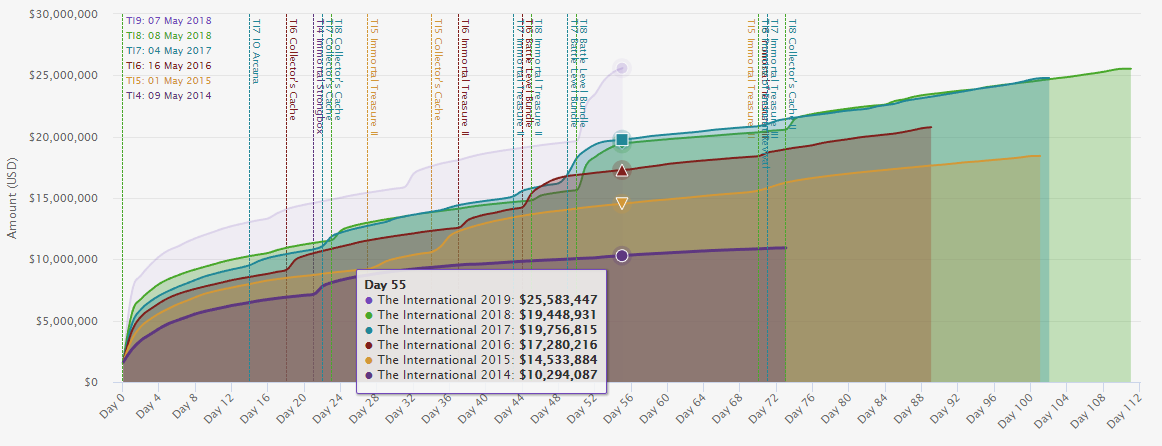Image resolution: width=1162 pixels, height=446 pixels.
Task: Click The International 2019 tooltip row
Action: coord(482,300)
